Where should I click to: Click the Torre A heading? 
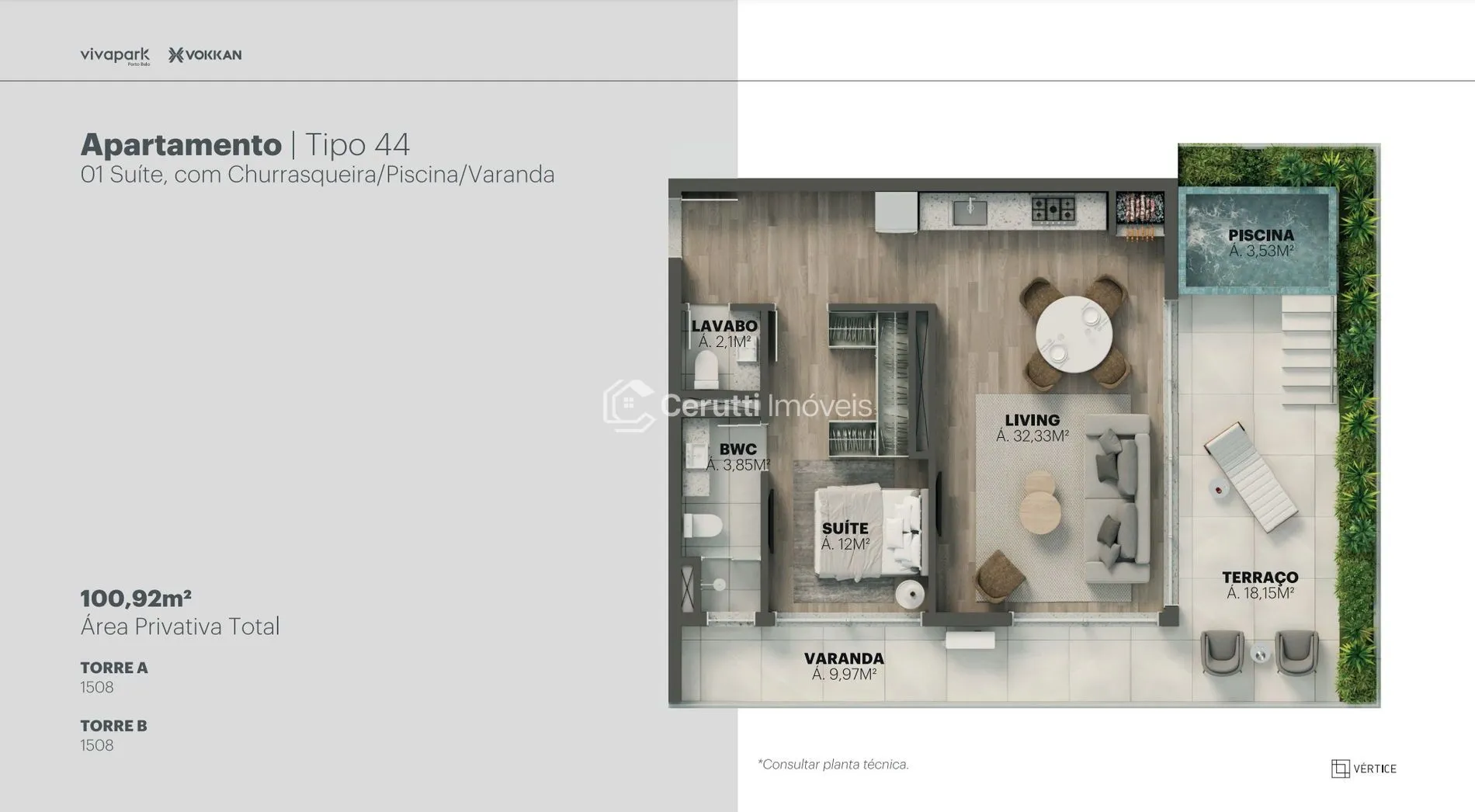[114, 668]
